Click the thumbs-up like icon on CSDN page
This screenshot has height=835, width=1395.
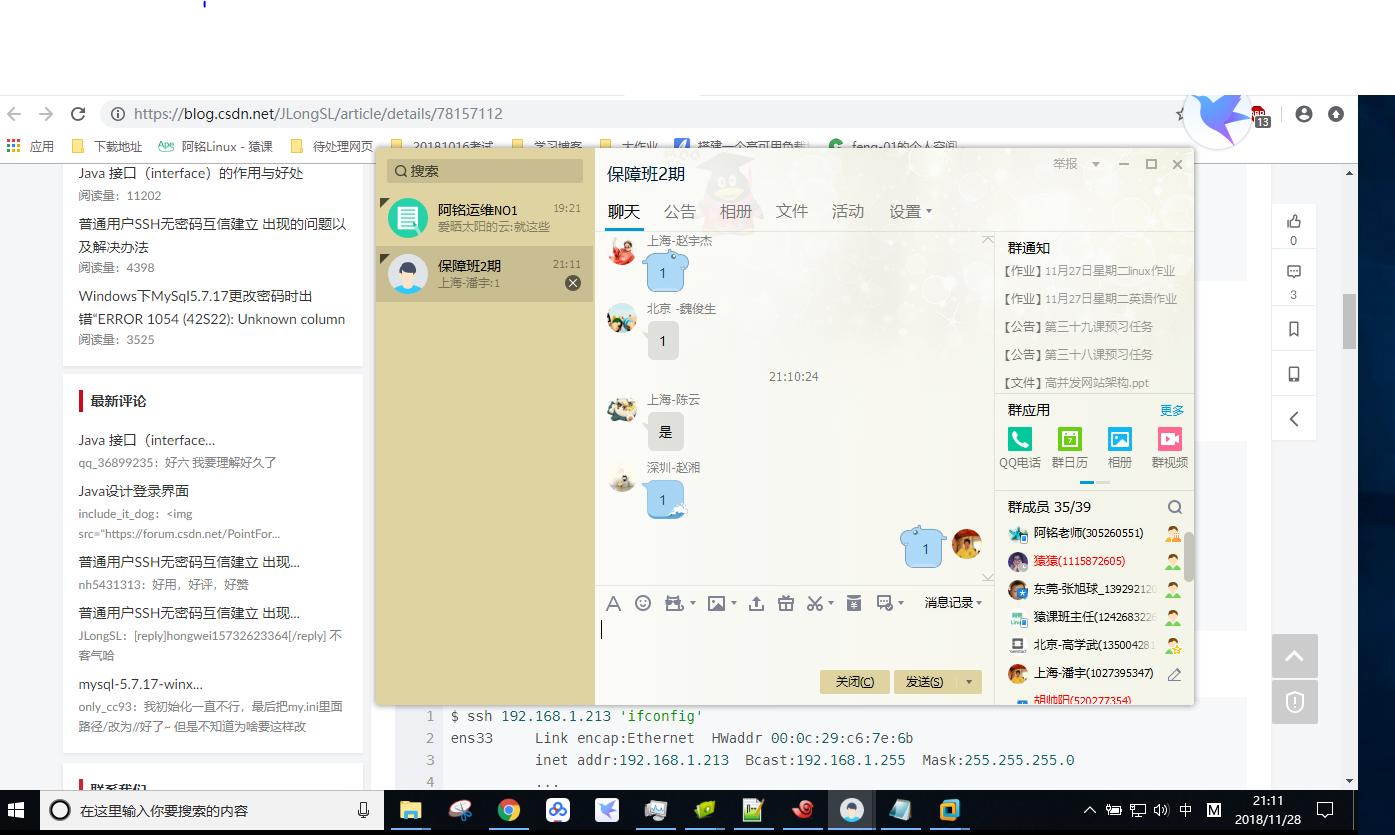point(1294,221)
